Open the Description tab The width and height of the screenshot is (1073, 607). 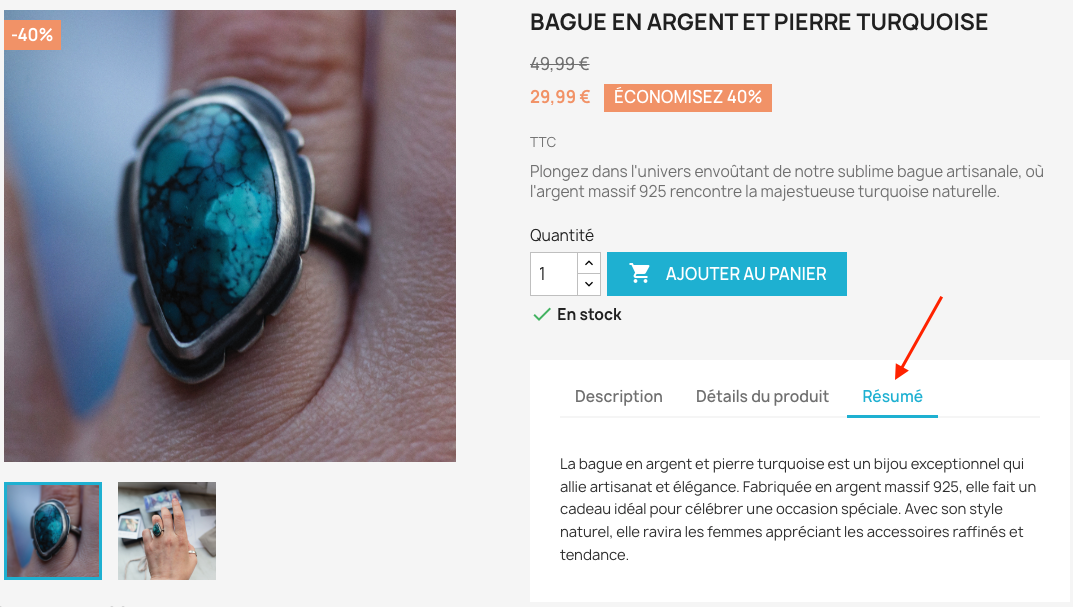(619, 396)
